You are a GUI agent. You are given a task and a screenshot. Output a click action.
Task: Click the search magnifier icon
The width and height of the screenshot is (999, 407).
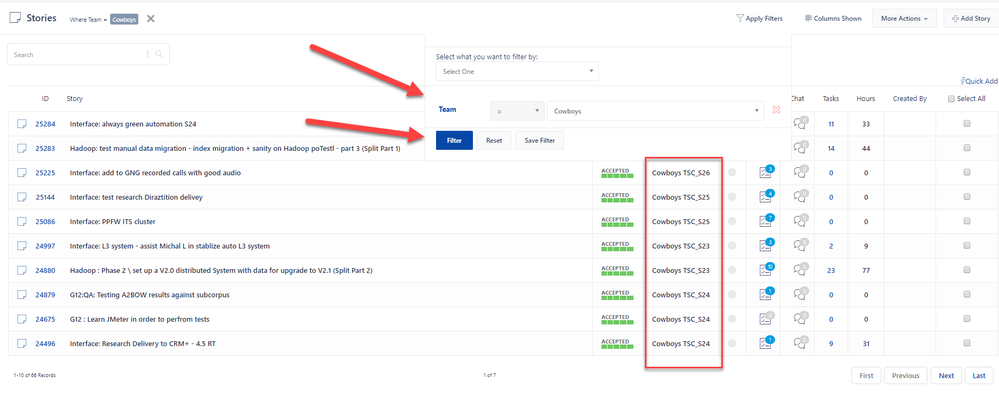(159, 55)
